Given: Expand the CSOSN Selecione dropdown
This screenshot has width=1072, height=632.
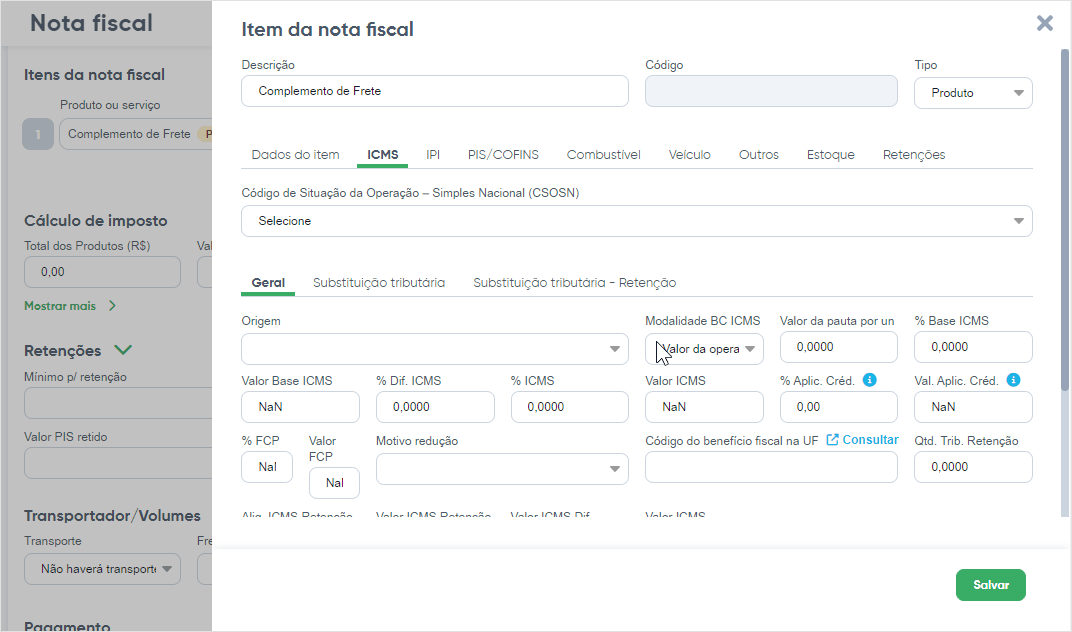Looking at the screenshot, I should 636,221.
